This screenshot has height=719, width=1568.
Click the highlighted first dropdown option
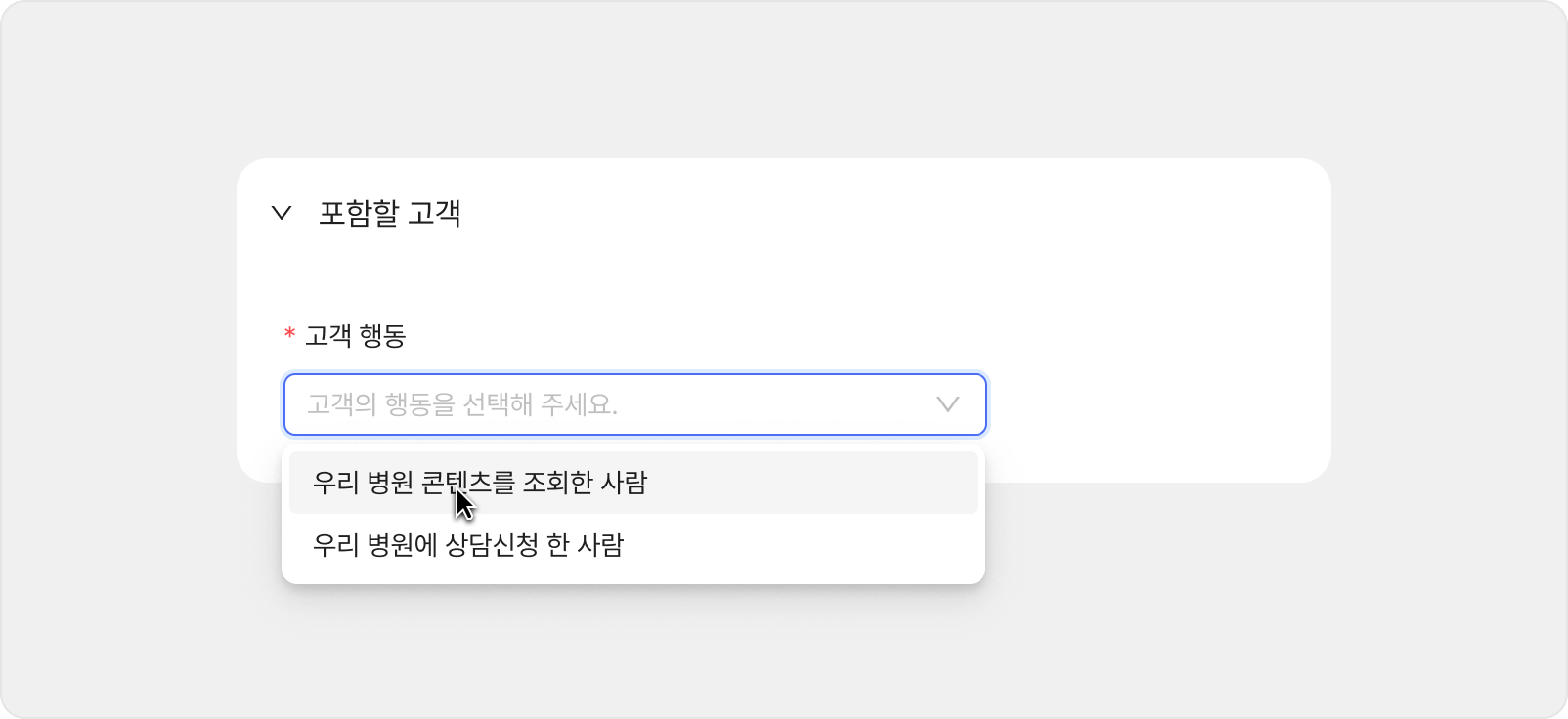point(632,483)
